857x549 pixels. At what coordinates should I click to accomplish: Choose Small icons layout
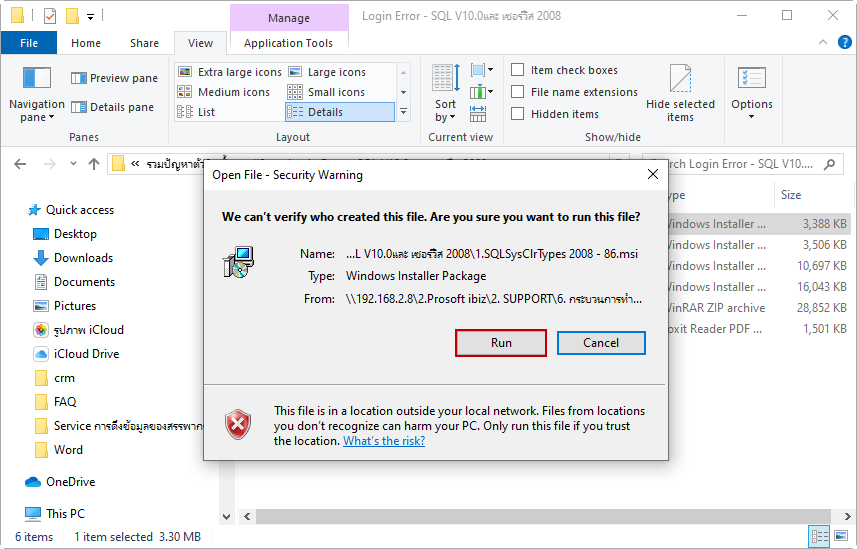pos(326,92)
